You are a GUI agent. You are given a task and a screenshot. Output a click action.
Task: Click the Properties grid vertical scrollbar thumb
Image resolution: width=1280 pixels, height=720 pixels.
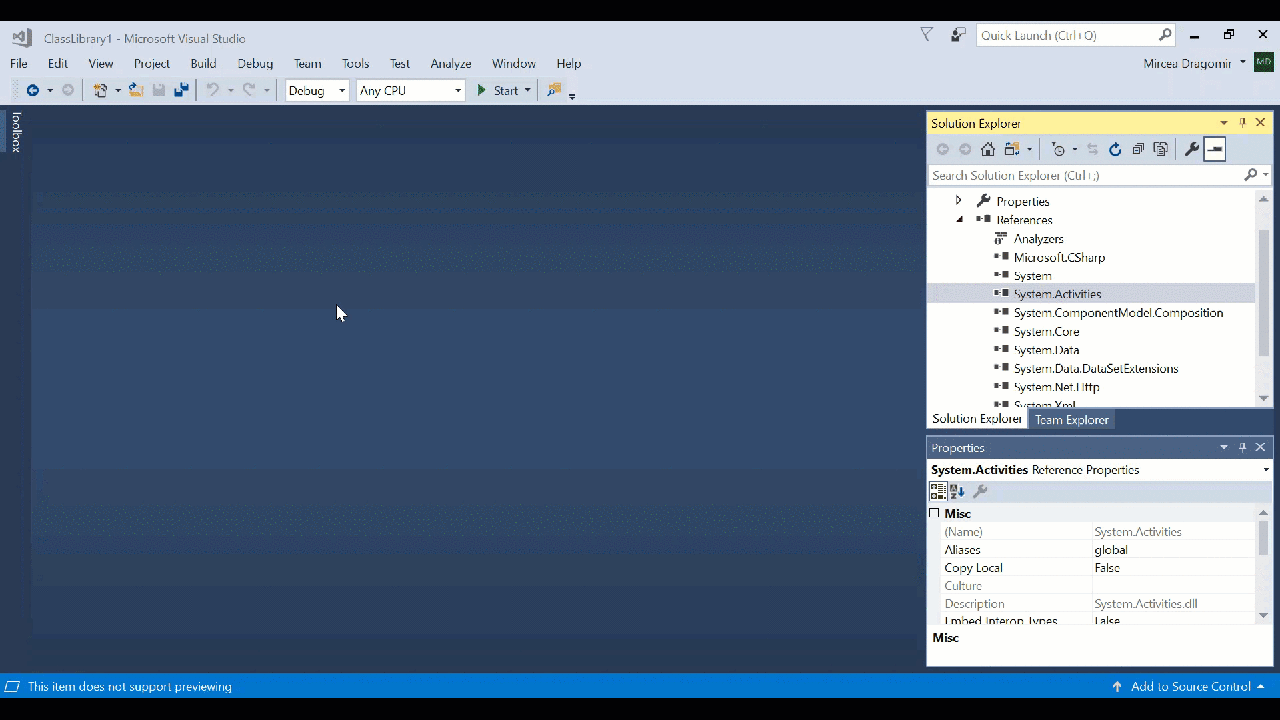click(1264, 538)
